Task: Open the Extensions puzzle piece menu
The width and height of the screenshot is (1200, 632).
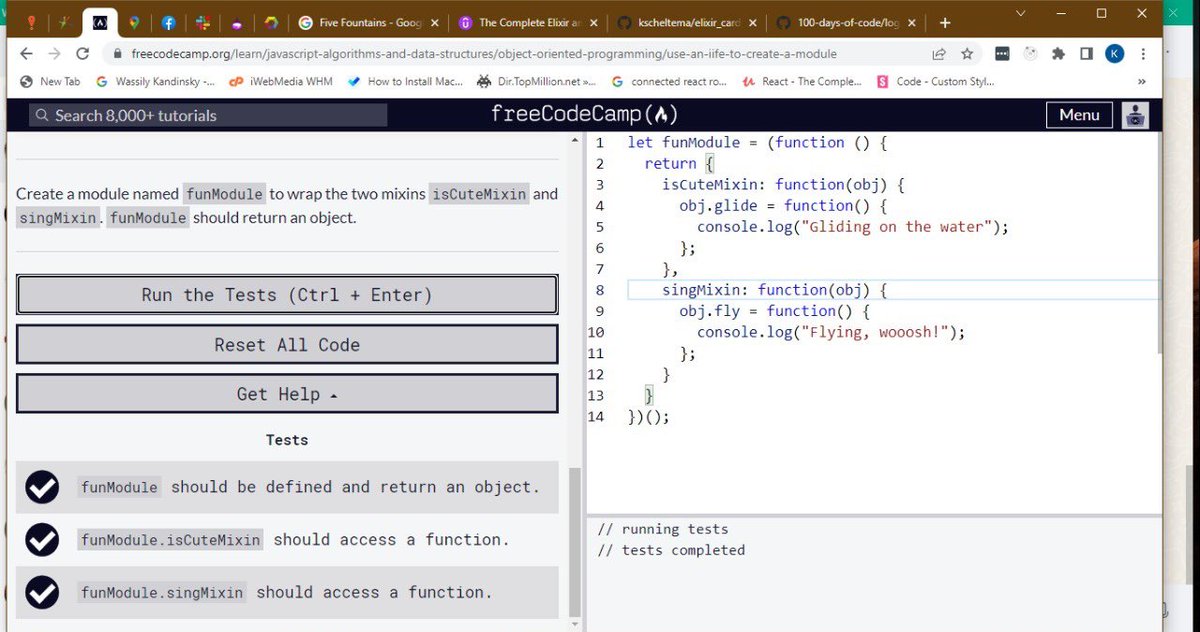Action: pos(1059,54)
